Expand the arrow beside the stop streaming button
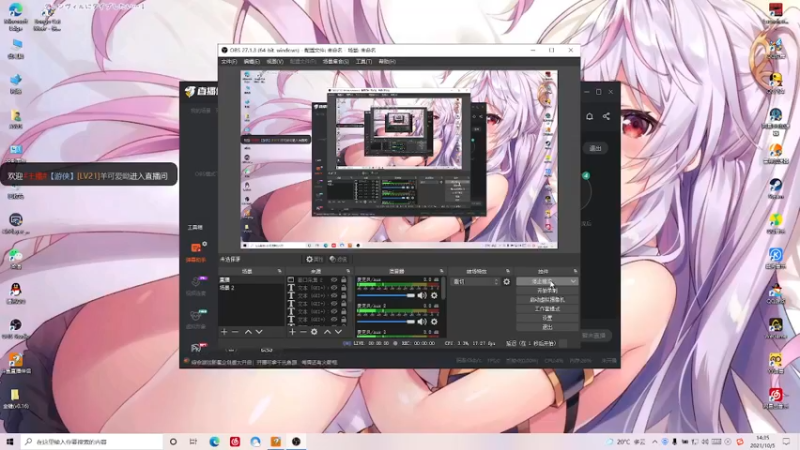Viewport: 800px width, 450px height. pyautogui.click(x=573, y=281)
